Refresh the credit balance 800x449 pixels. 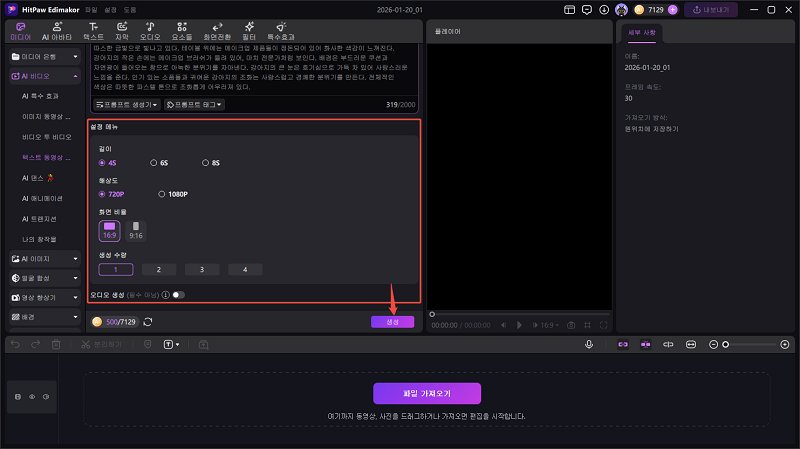coord(148,322)
